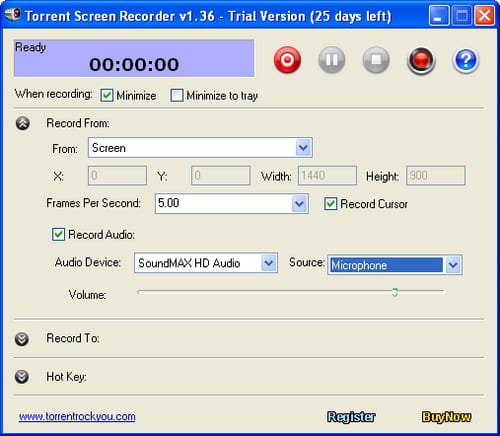Expand the Record To section
This screenshot has height=436, width=500.
tap(22, 339)
